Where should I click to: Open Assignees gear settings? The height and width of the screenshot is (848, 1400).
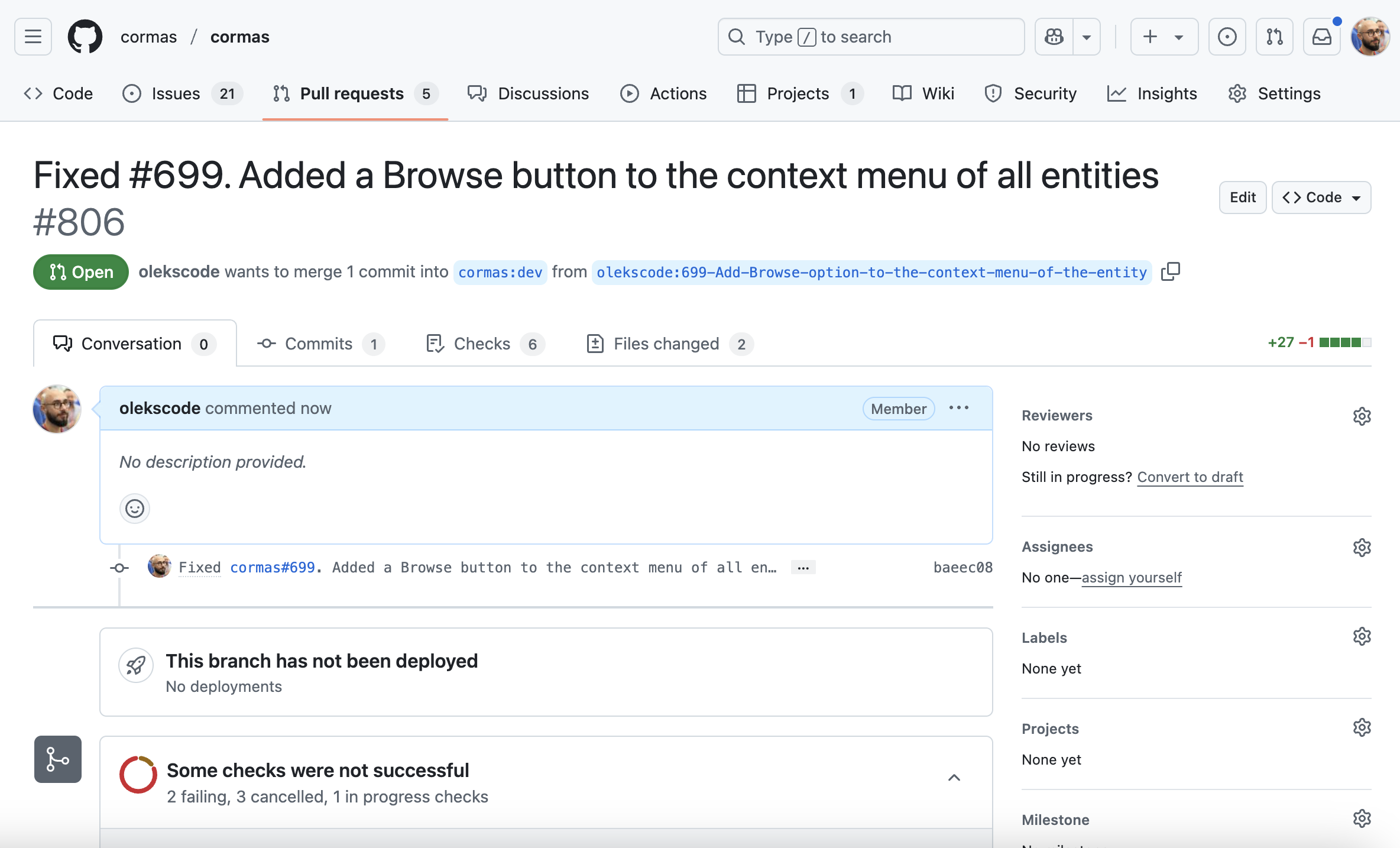[x=1362, y=548]
